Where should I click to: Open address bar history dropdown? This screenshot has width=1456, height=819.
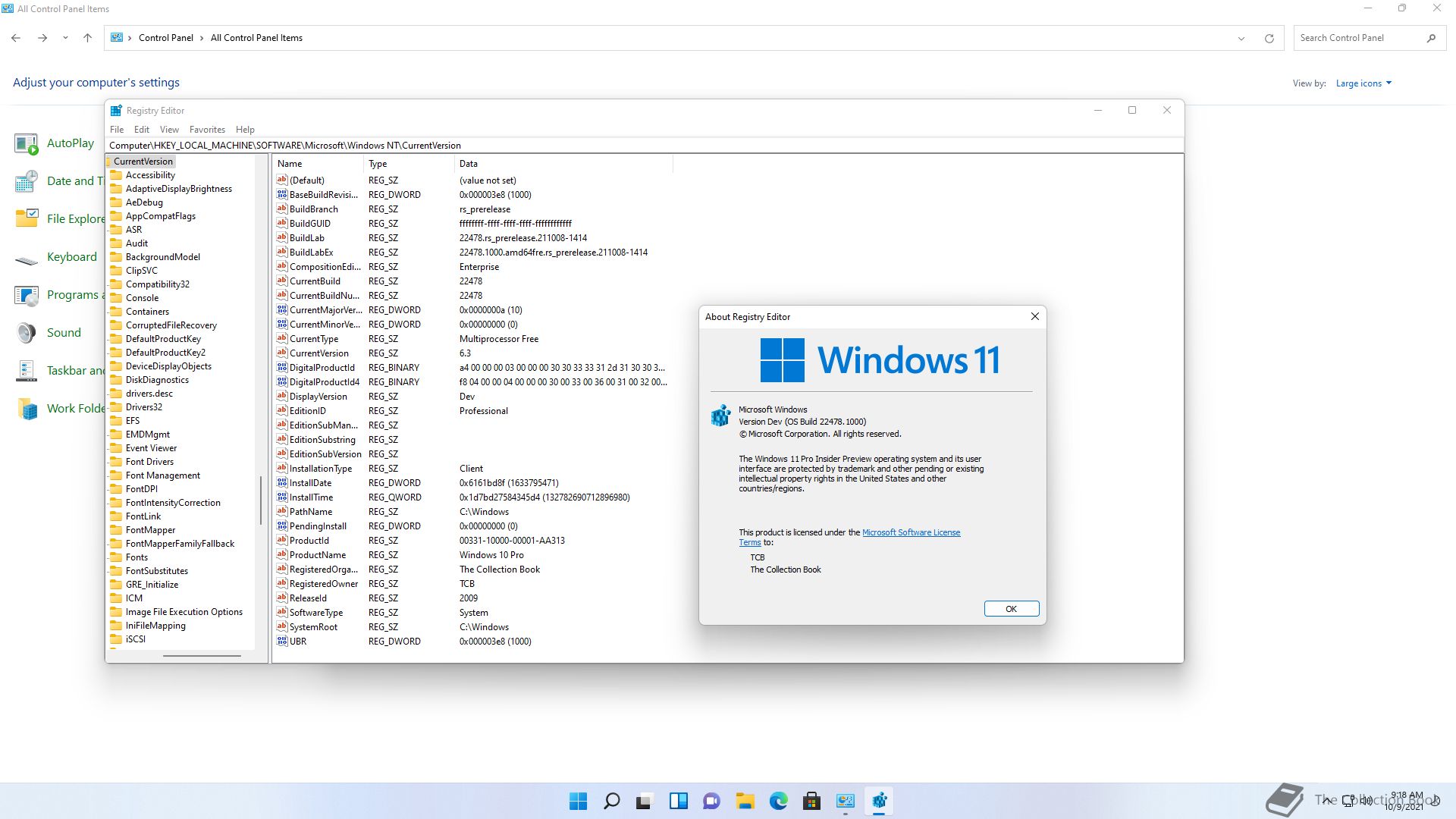click(x=1241, y=38)
